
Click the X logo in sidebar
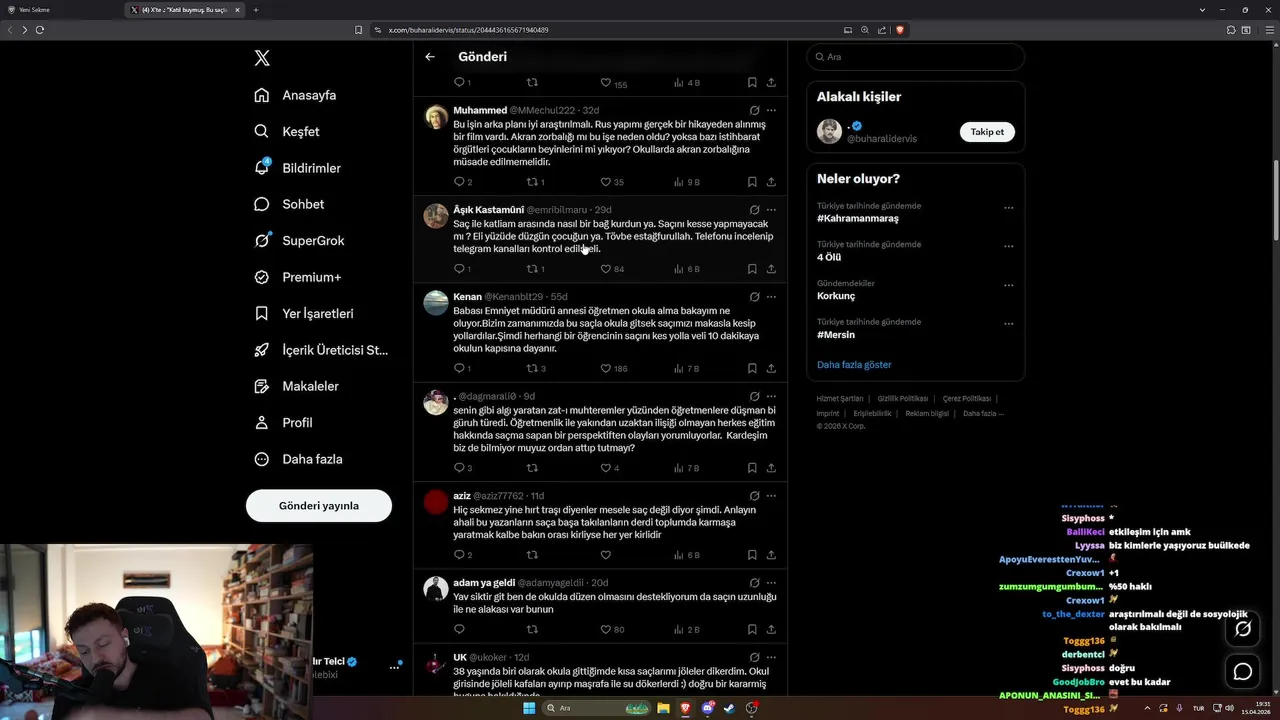click(262, 58)
